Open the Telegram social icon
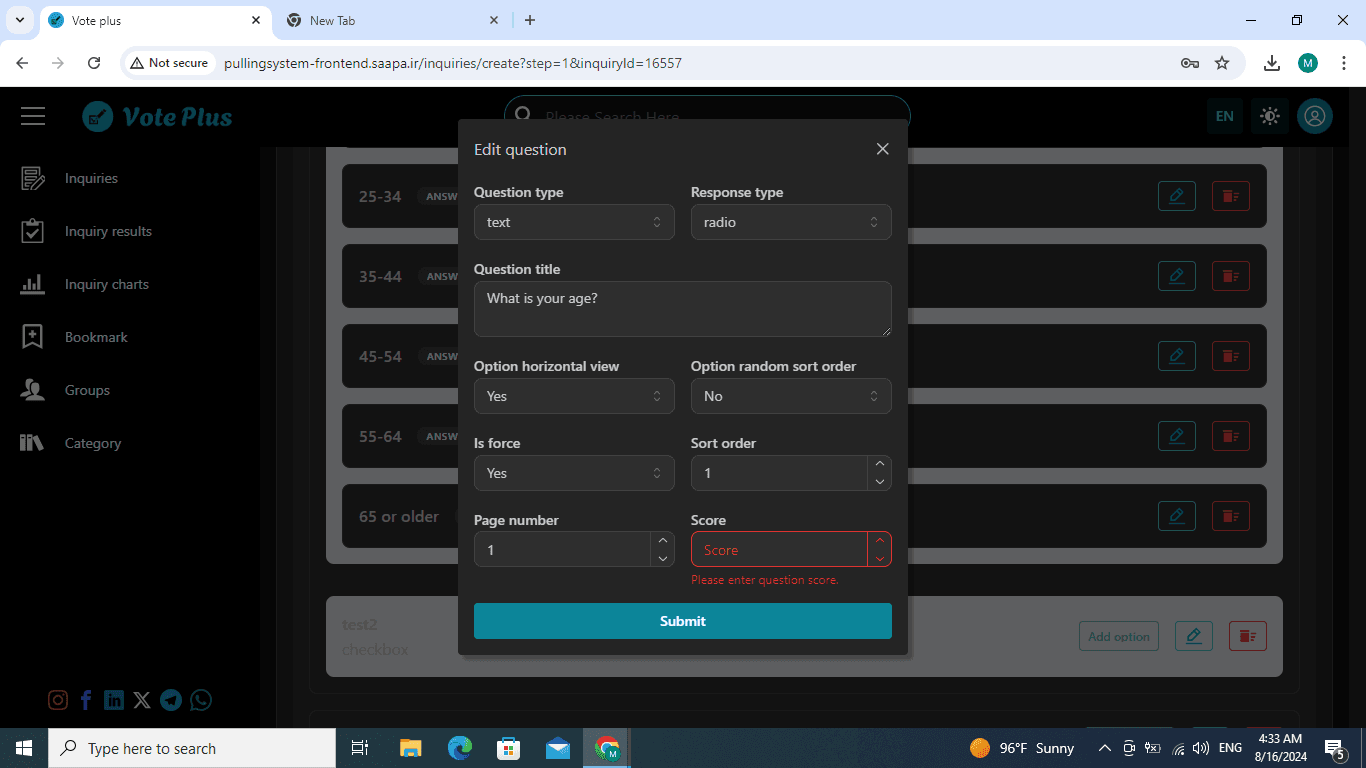This screenshot has height=768, width=1366. [171, 700]
